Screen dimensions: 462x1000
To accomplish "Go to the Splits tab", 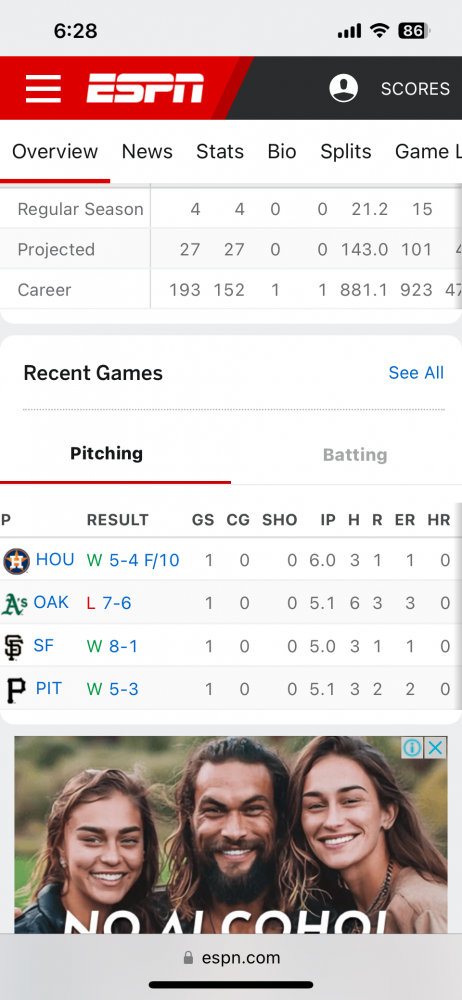I will pyautogui.click(x=346, y=152).
